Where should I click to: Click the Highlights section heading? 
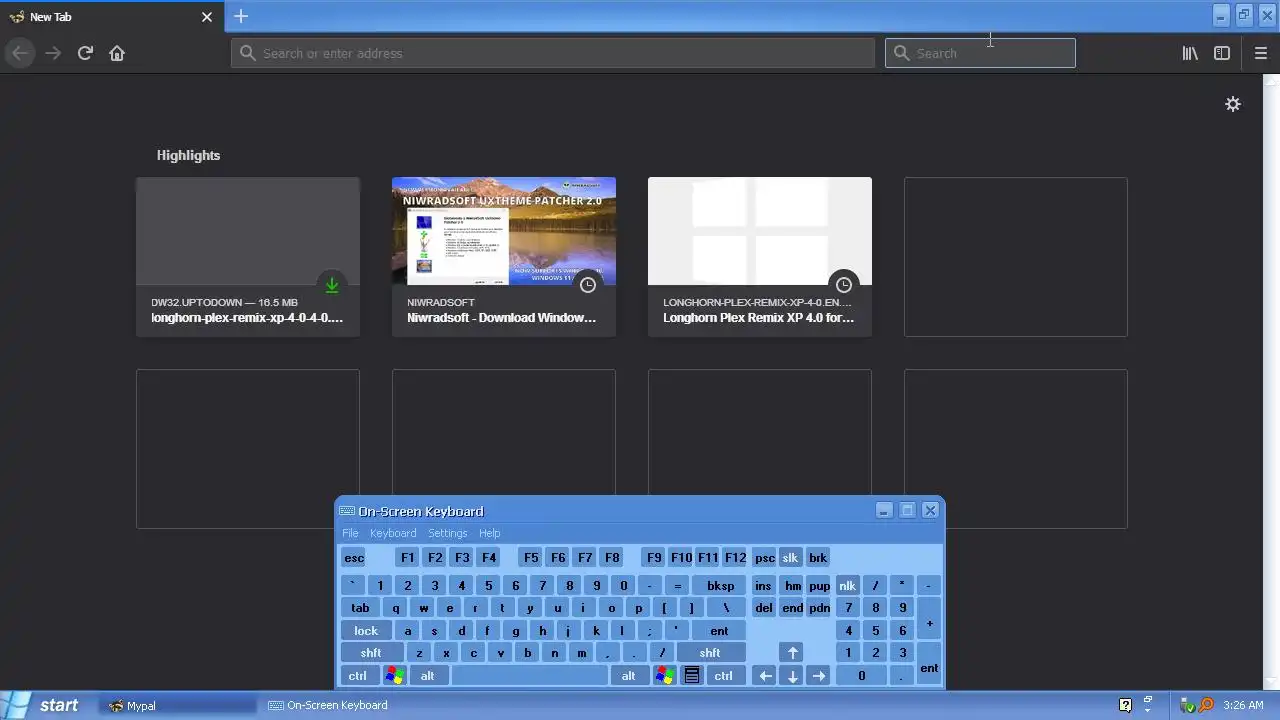pyautogui.click(x=188, y=155)
